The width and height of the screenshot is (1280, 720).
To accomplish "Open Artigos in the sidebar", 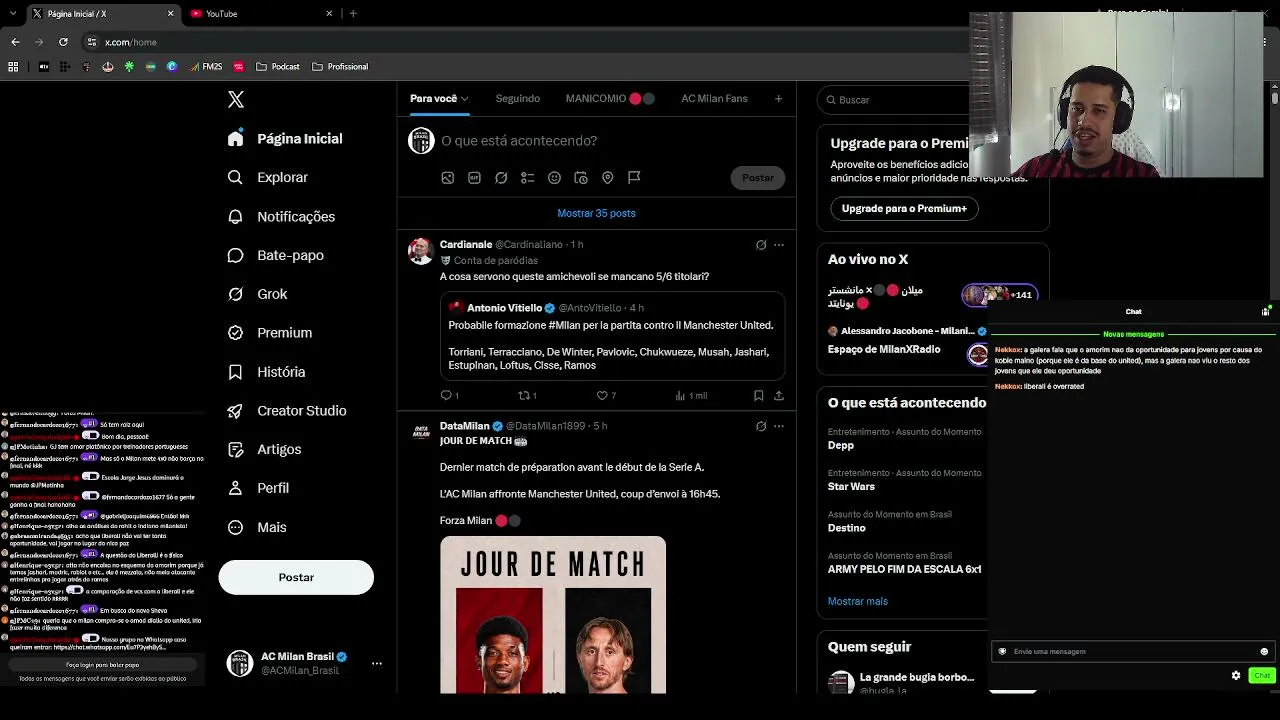I will (x=264, y=449).
